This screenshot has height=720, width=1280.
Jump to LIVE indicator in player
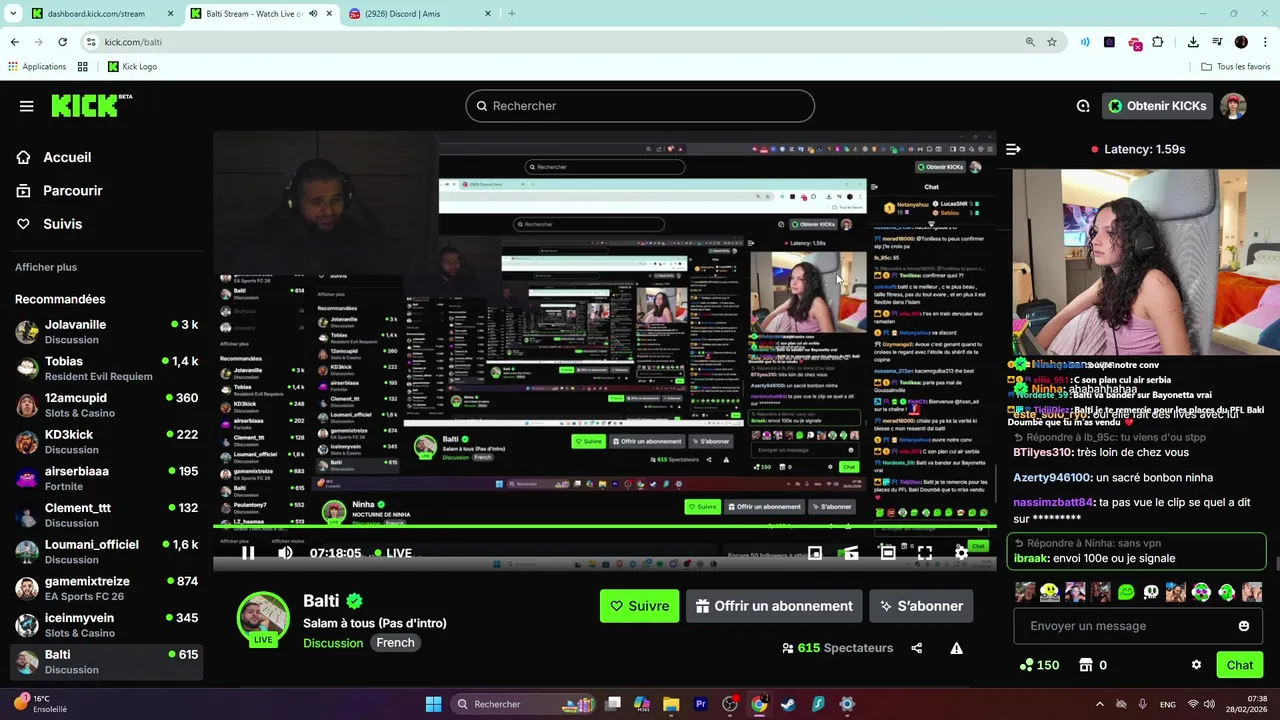(393, 553)
